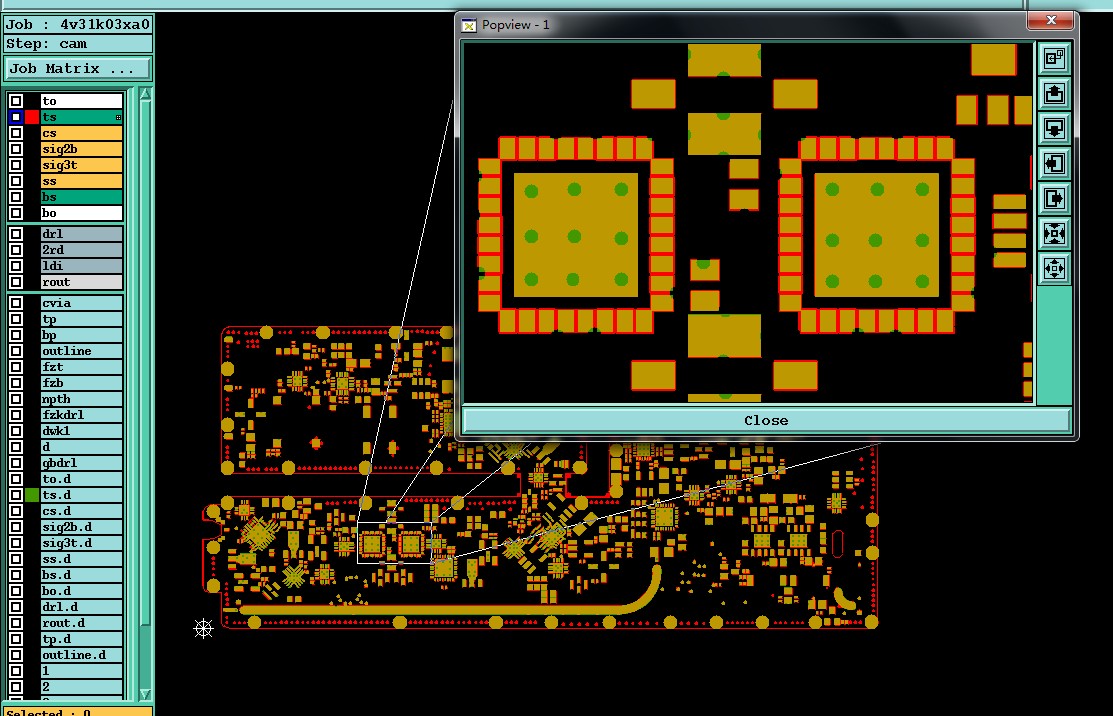Toggle the checkbox for layer to
The image size is (1113, 716).
16,101
